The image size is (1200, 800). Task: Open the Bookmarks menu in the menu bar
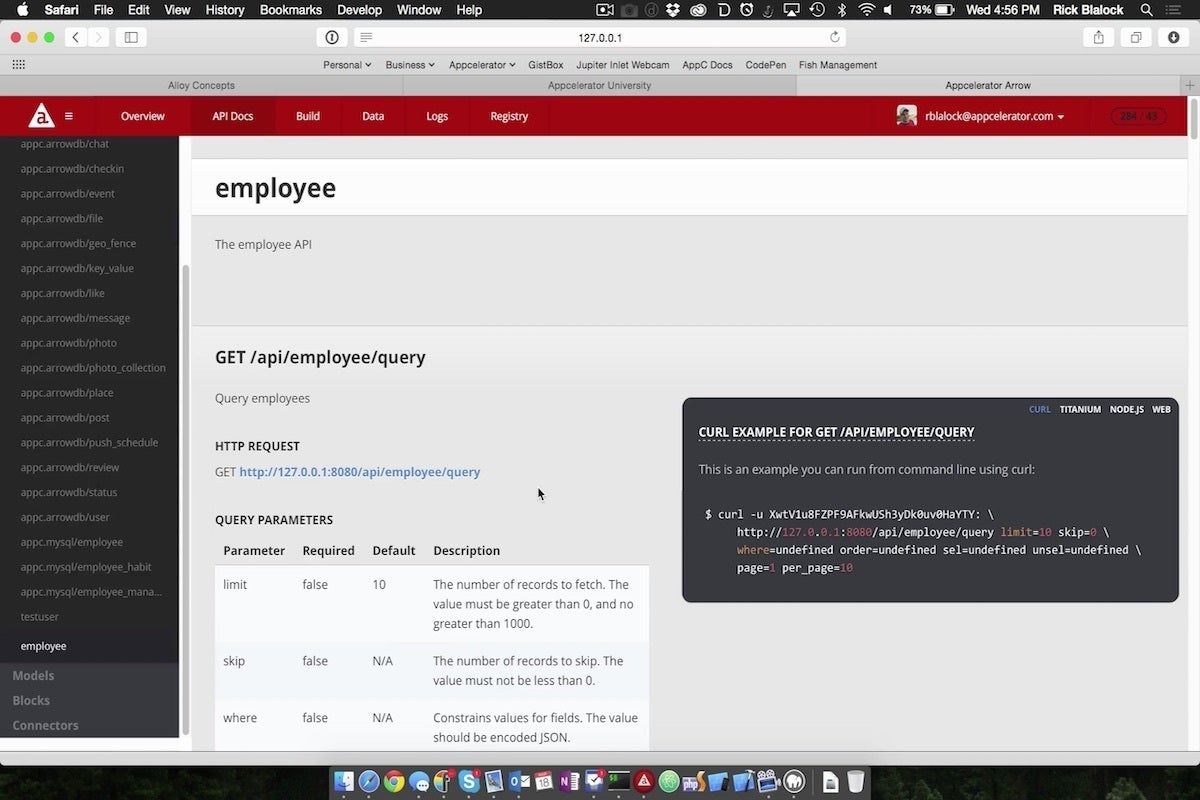291,10
